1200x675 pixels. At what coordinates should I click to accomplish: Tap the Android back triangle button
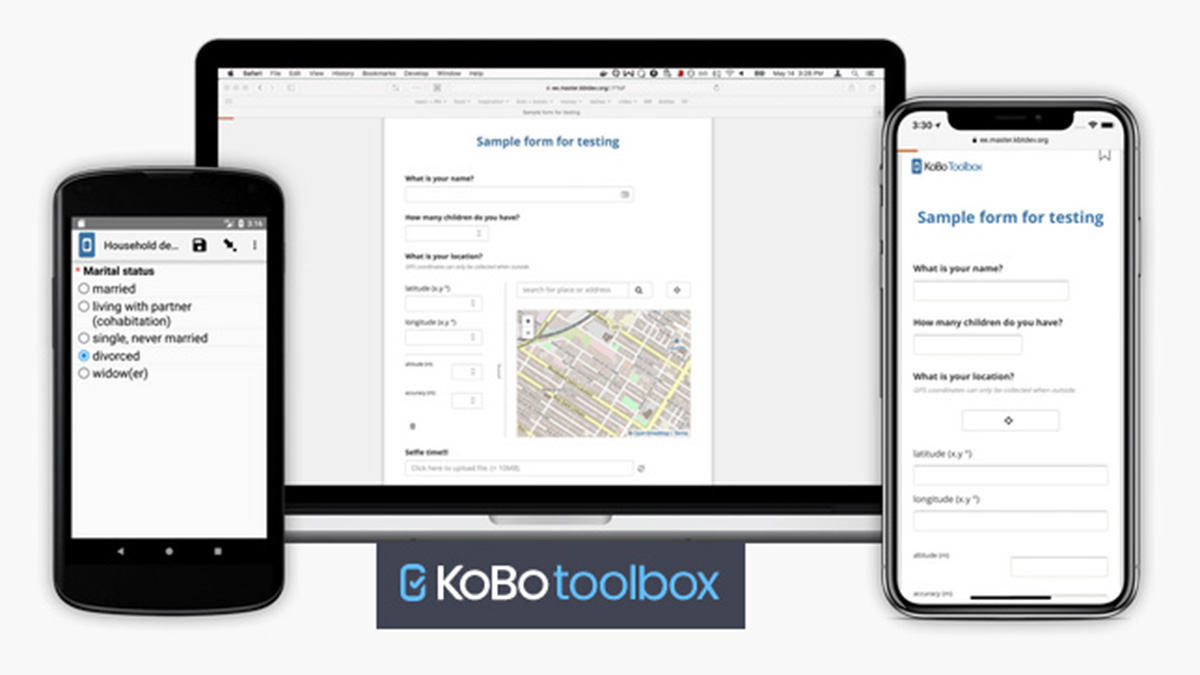(121, 551)
